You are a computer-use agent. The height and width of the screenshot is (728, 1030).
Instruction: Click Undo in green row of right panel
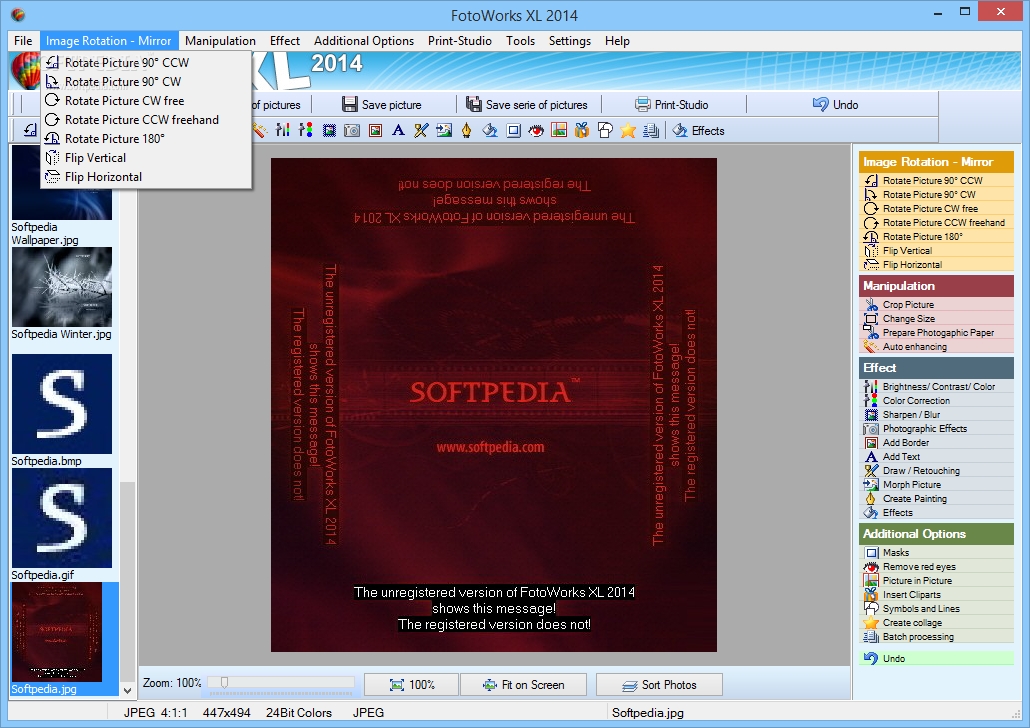click(x=936, y=658)
